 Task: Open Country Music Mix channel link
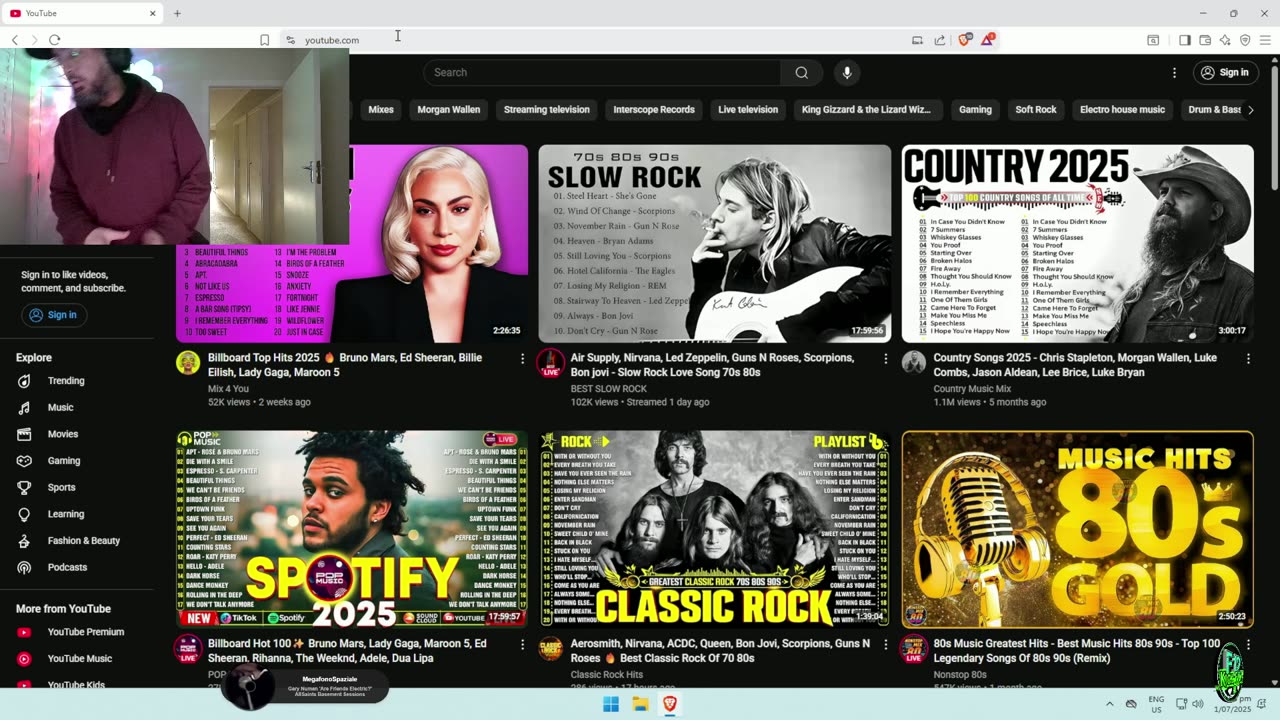(x=972, y=388)
